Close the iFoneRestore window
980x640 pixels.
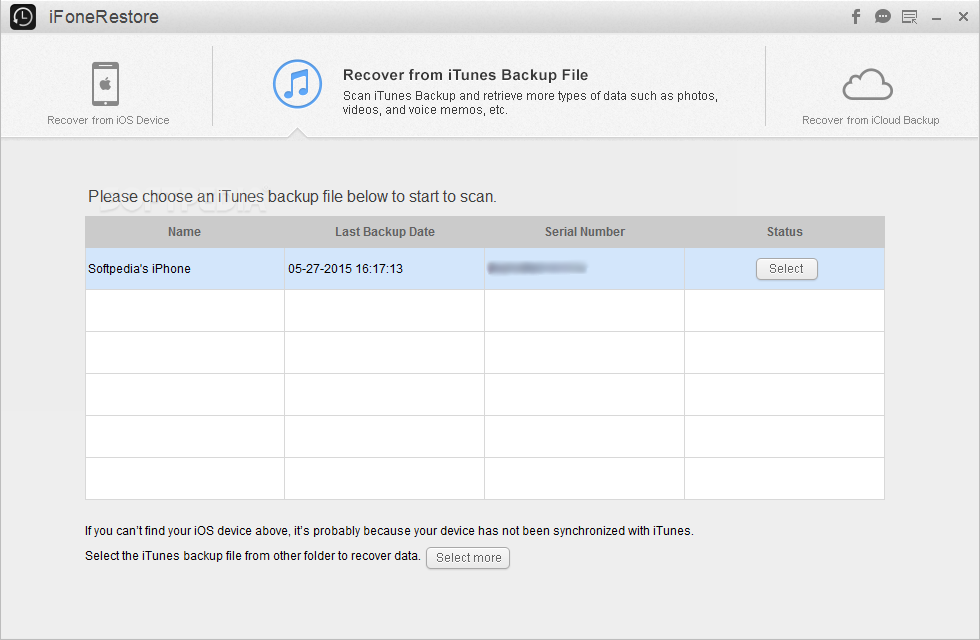pyautogui.click(x=962, y=17)
